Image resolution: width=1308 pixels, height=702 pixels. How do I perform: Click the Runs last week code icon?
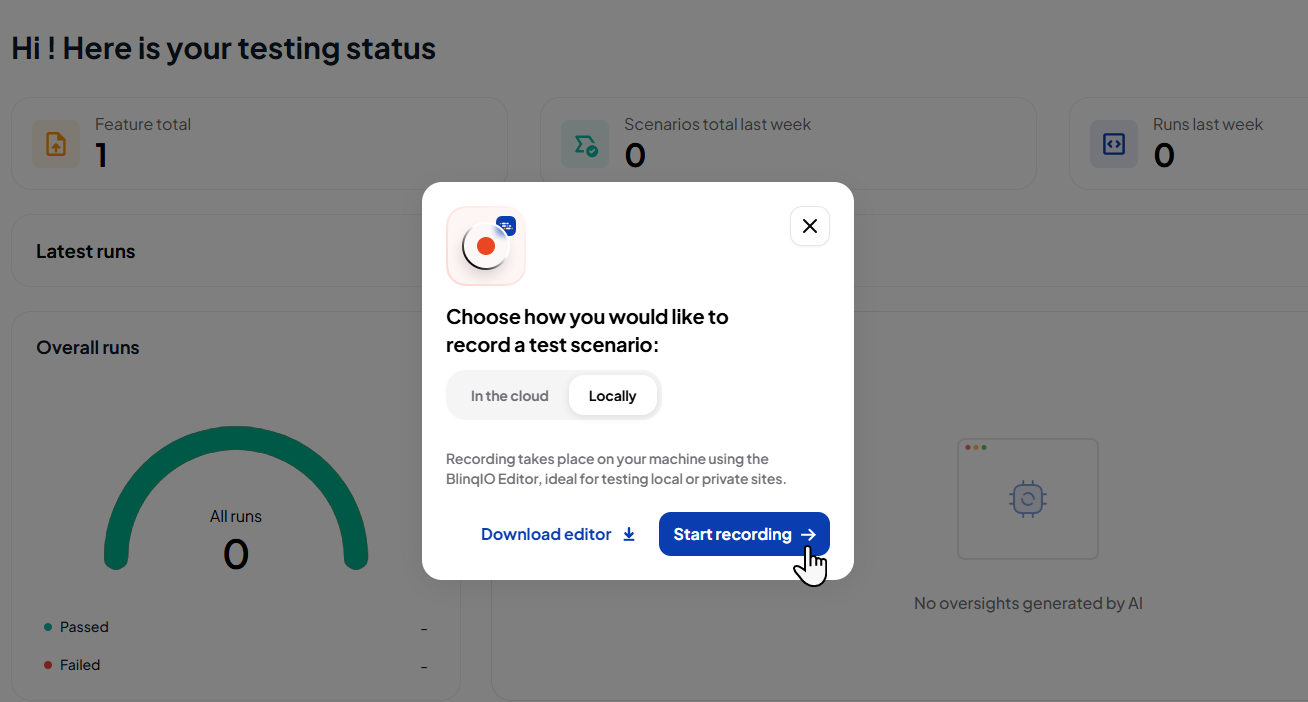click(x=1114, y=144)
